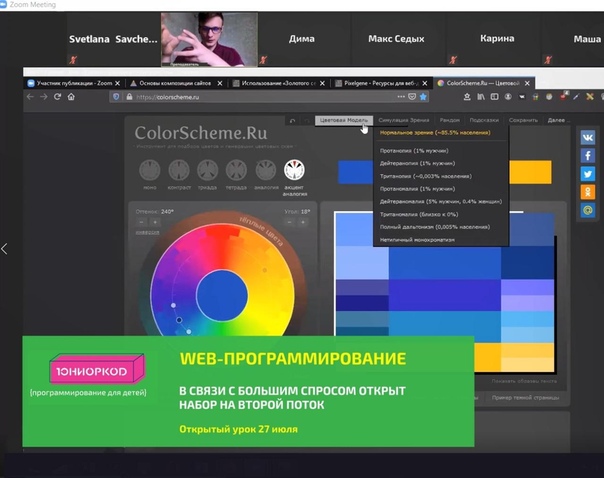This screenshot has width=604, height=478.
Task: Open the browser library icon
Action: tap(481, 97)
